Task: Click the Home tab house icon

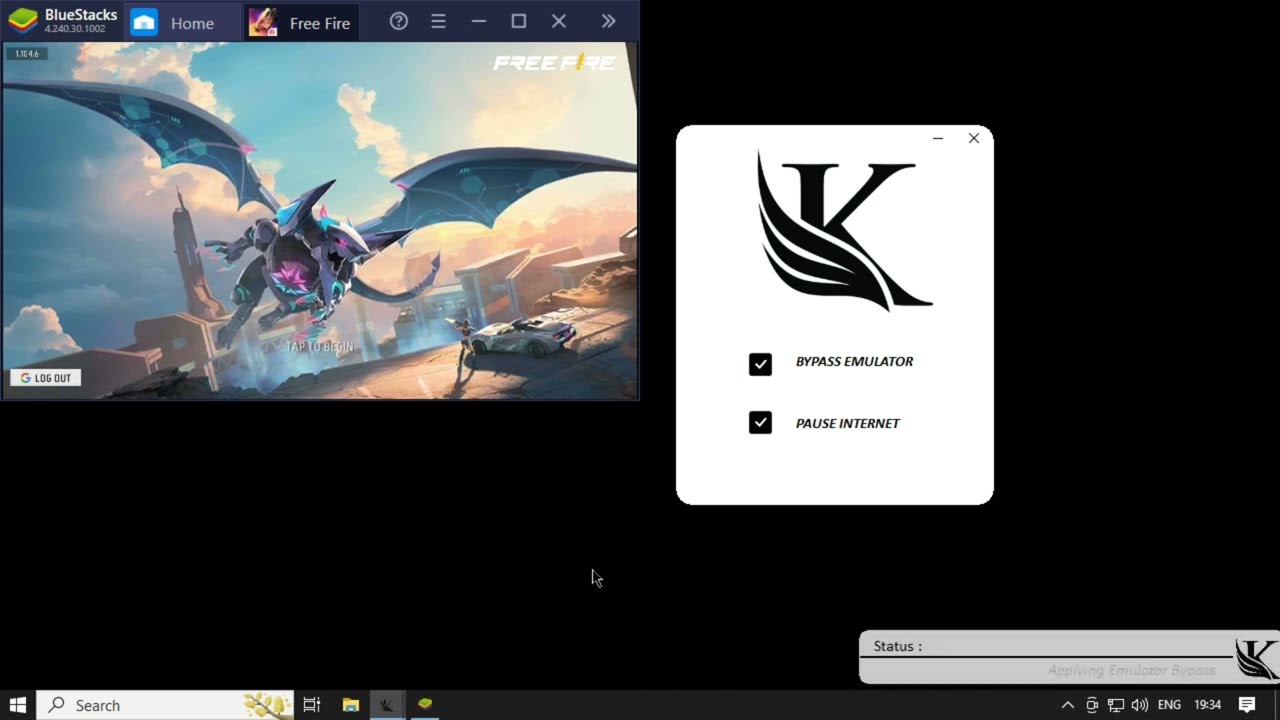Action: 144,22
